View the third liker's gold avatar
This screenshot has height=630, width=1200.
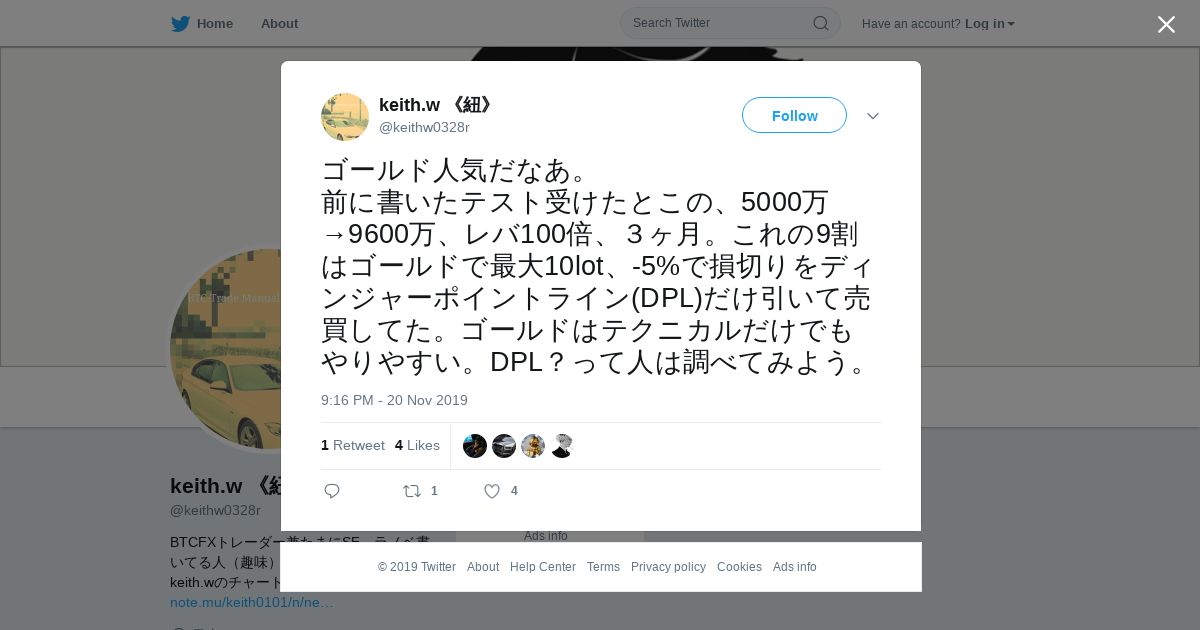[533, 446]
